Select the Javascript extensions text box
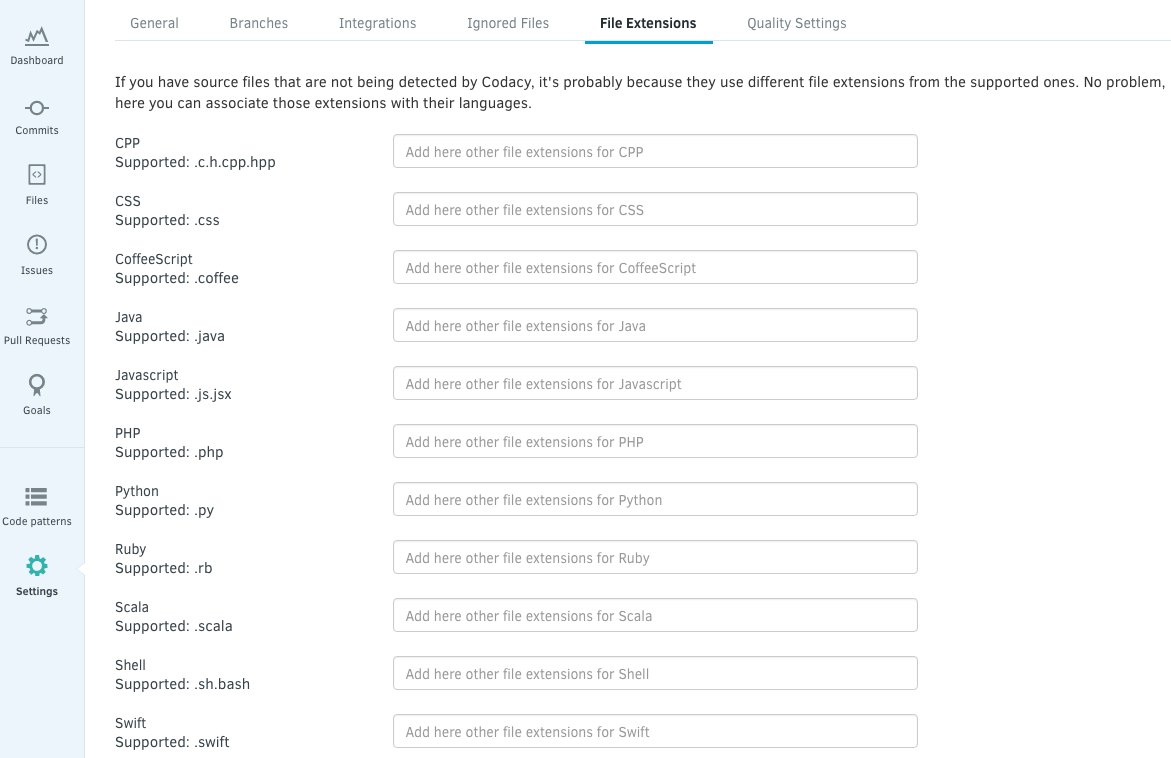 pos(655,384)
